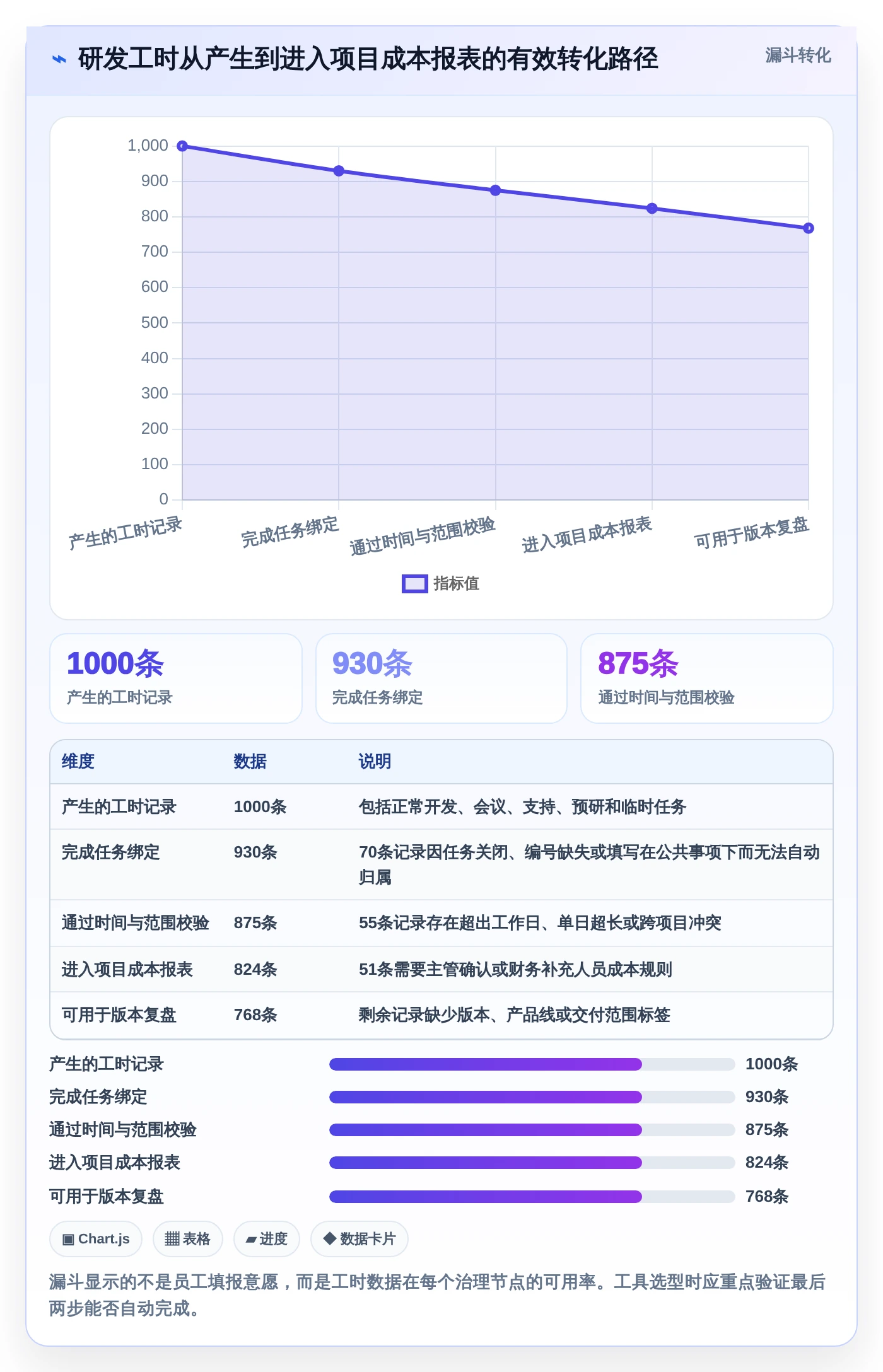The height and width of the screenshot is (1372, 883).
Task: Click the 768条 progress value
Action: 767,1197
